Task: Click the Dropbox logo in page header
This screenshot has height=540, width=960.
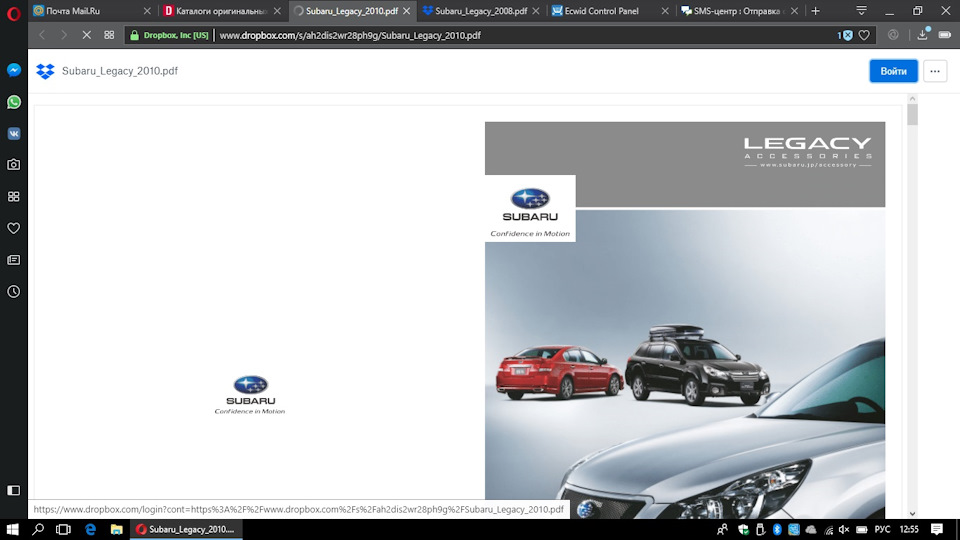Action: coord(45,71)
